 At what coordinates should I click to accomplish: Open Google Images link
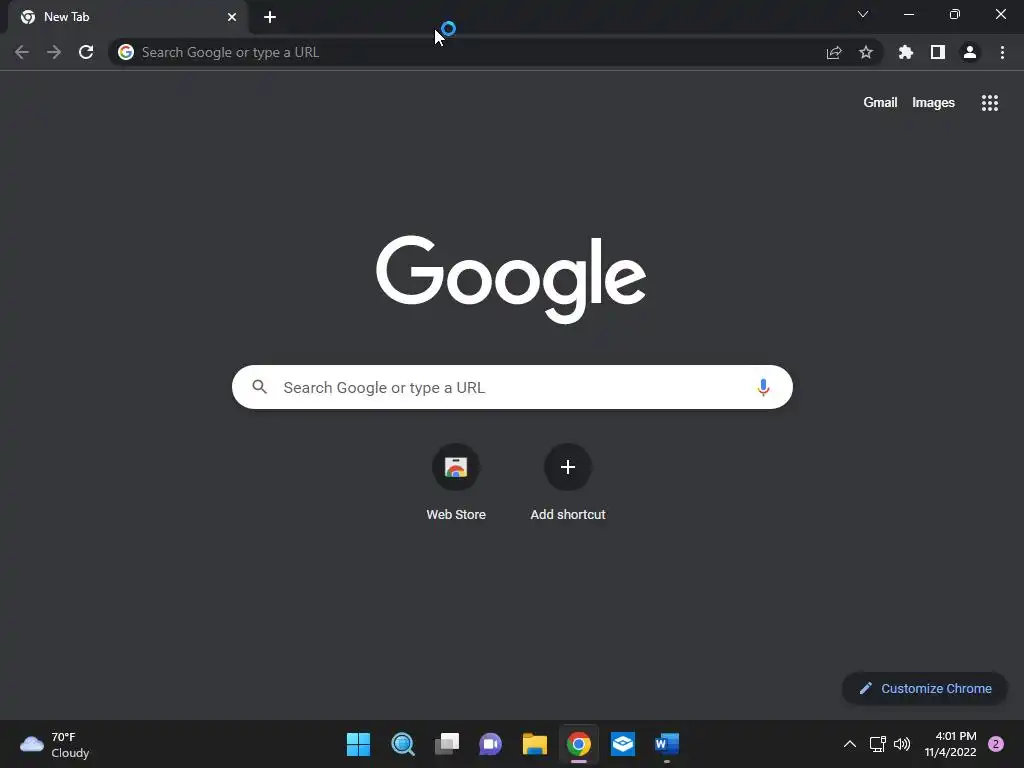[x=933, y=103]
